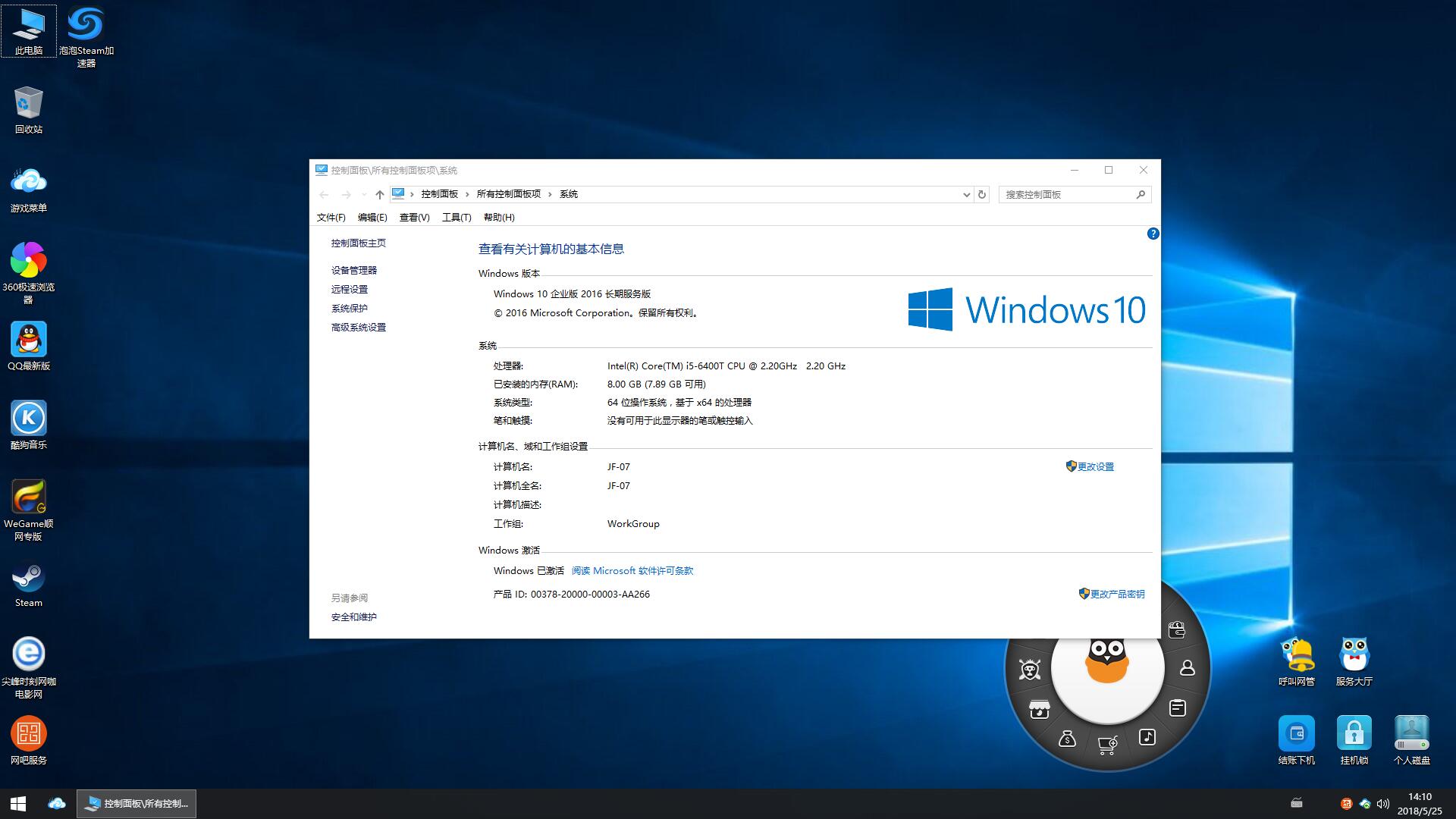Read the Microsoft 软件许可条款 link
The image size is (1456, 819).
click(x=632, y=571)
